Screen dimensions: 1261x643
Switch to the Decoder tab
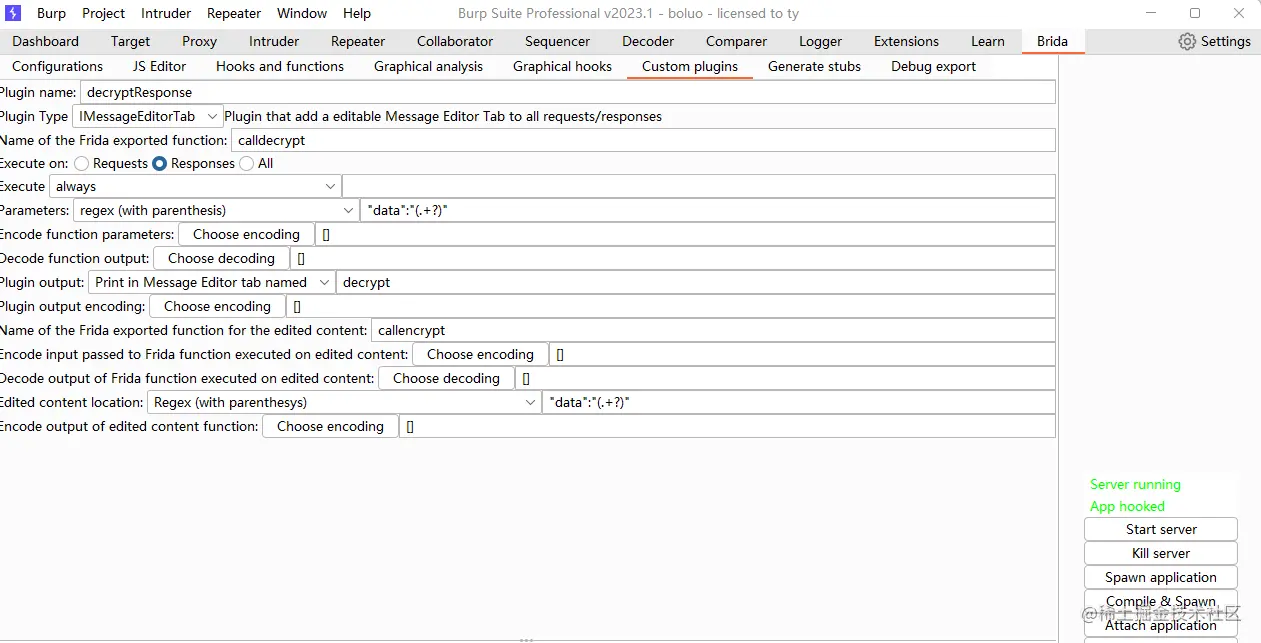coord(648,41)
